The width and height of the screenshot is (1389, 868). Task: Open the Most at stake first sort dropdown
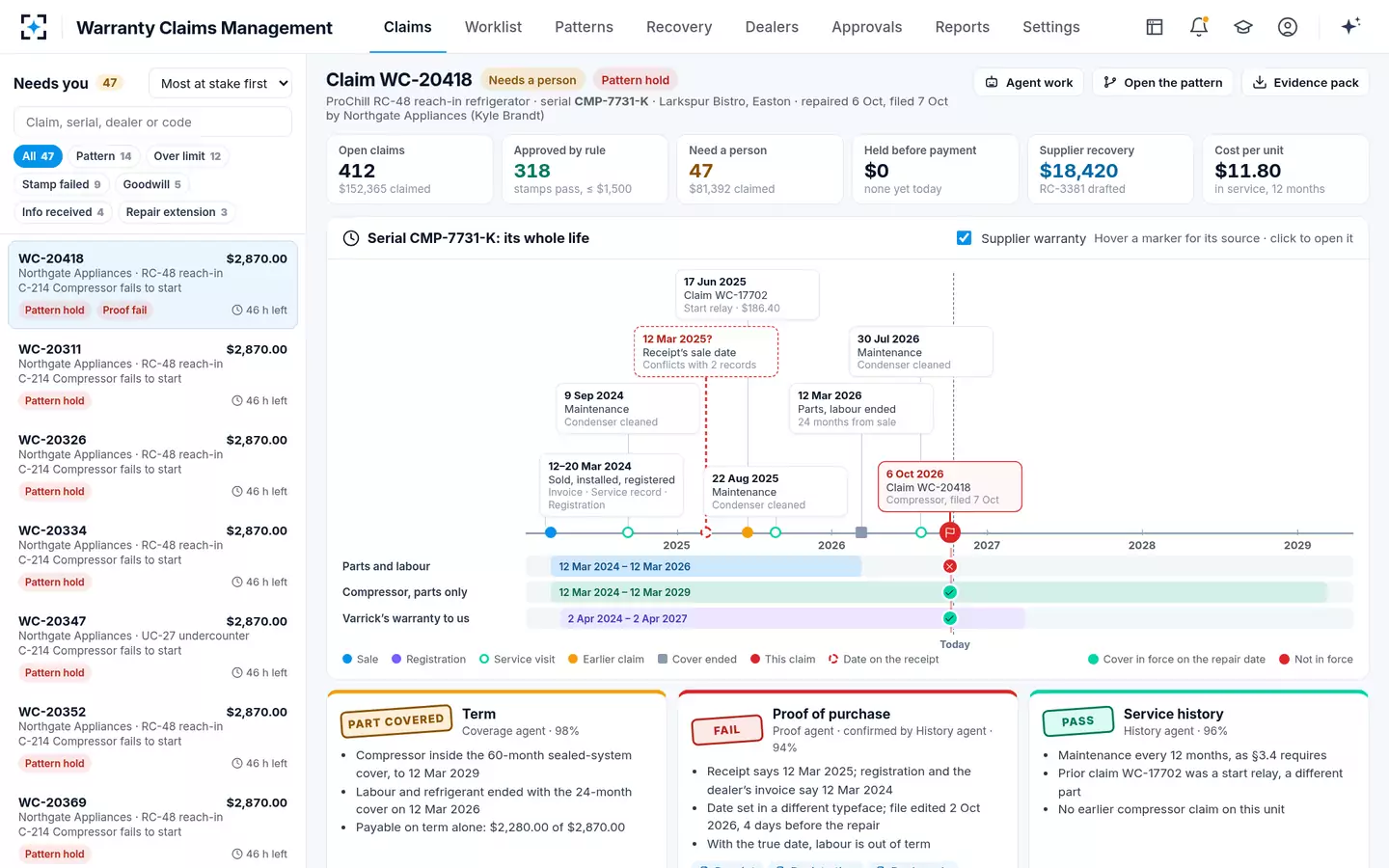[x=221, y=84]
